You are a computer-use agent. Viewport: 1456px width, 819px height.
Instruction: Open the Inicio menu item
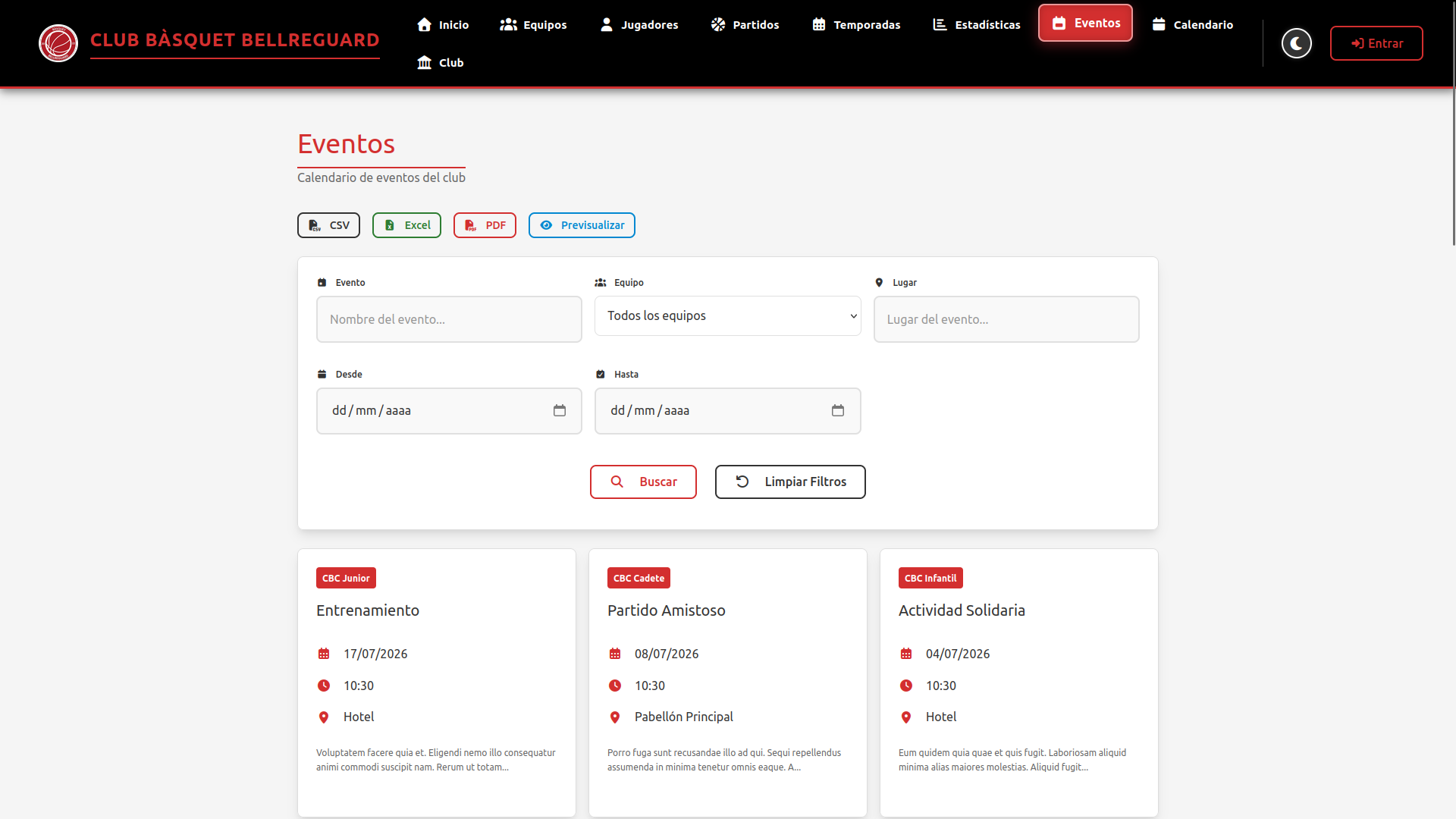coord(443,24)
